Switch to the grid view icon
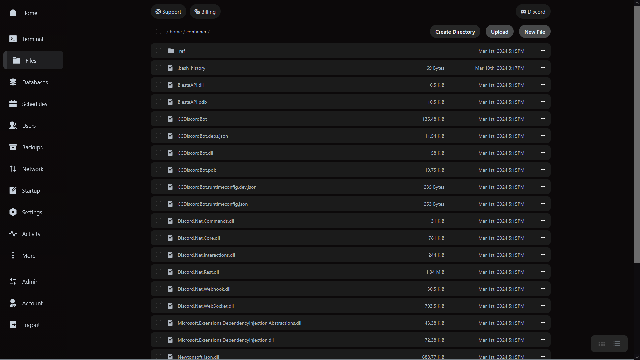640x360 pixels. [602, 344]
